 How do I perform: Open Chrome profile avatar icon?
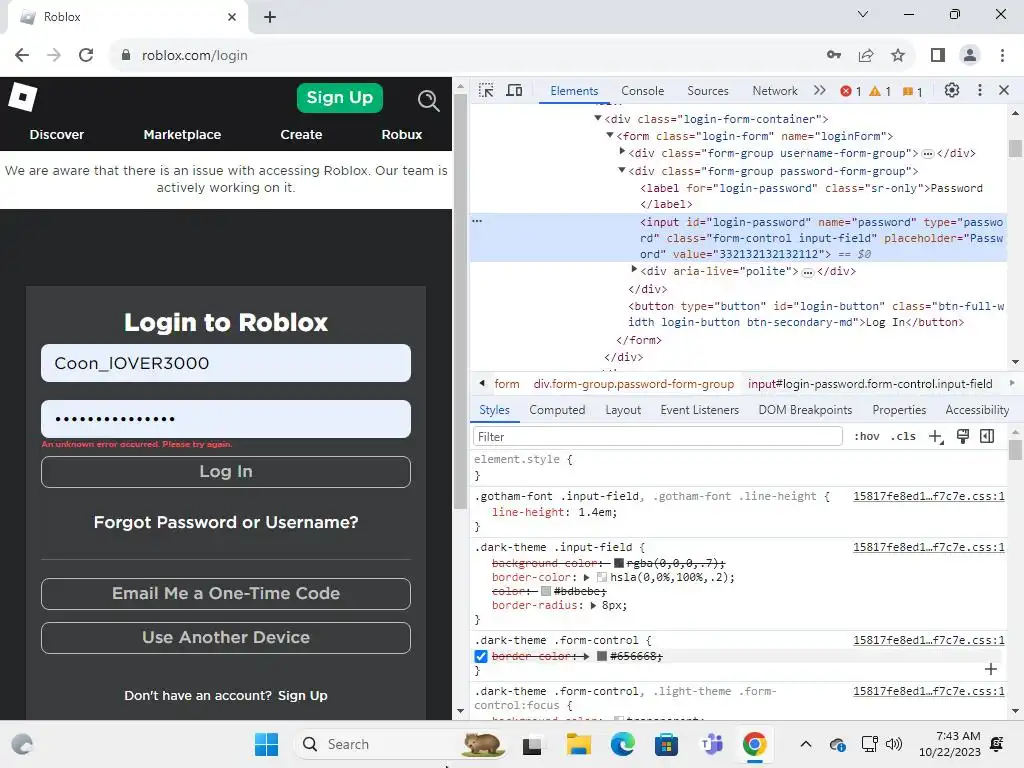[970, 55]
